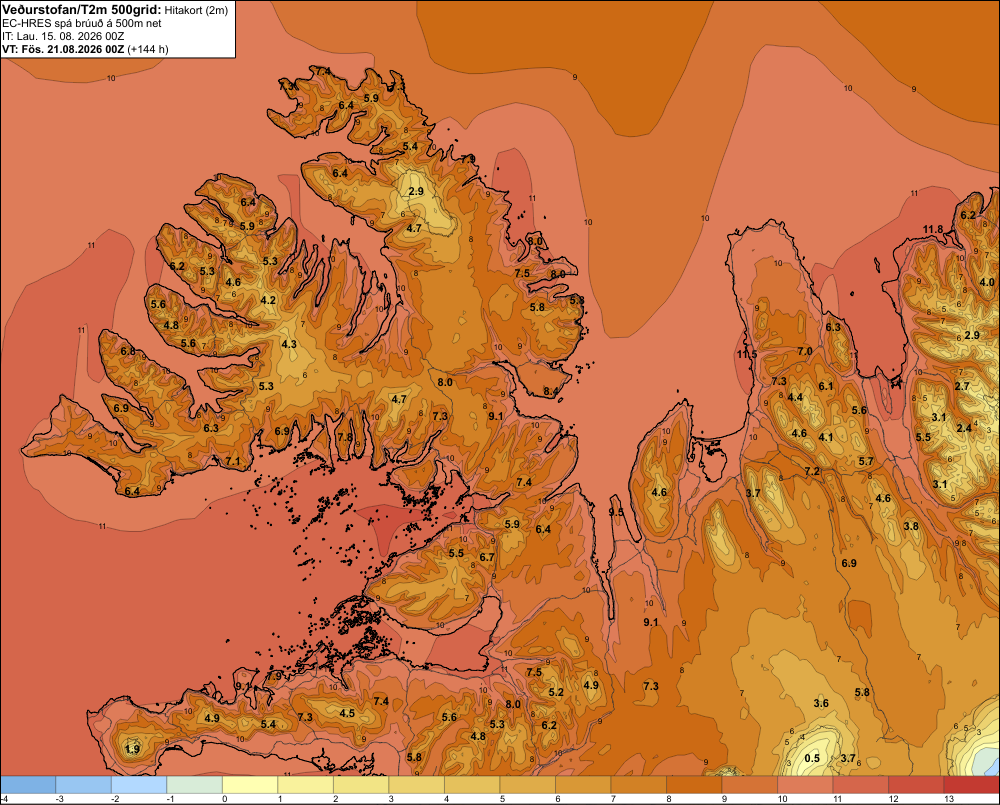
Task: Select the temperature value '3.6' on the map
Action: click(x=821, y=703)
